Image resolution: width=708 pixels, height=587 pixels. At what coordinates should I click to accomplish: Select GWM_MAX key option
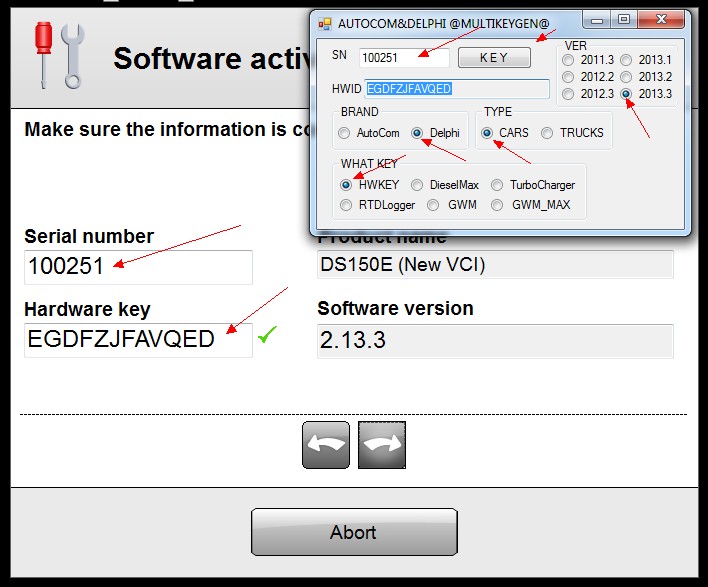tap(497, 205)
